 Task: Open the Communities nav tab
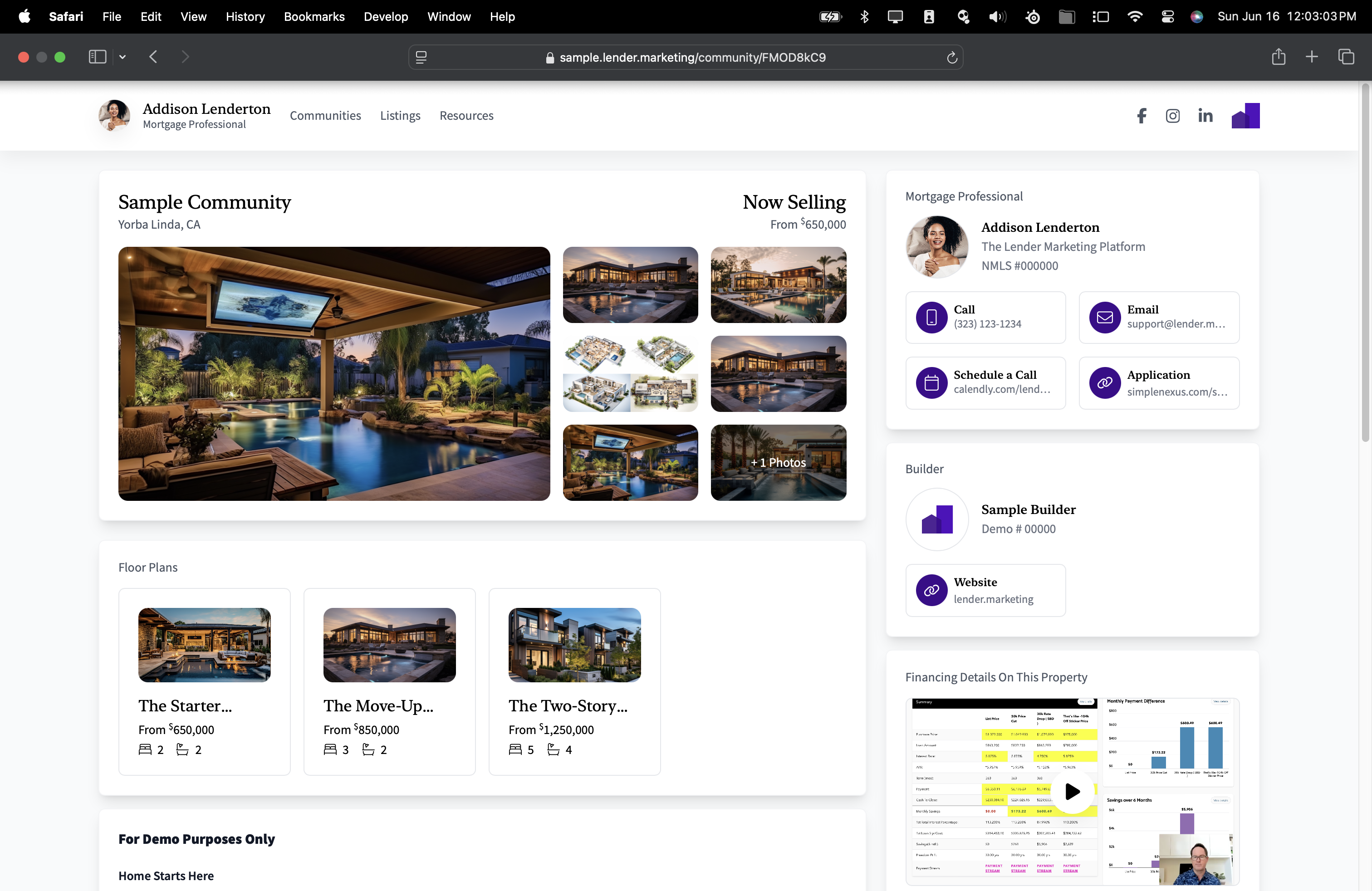pyautogui.click(x=325, y=116)
